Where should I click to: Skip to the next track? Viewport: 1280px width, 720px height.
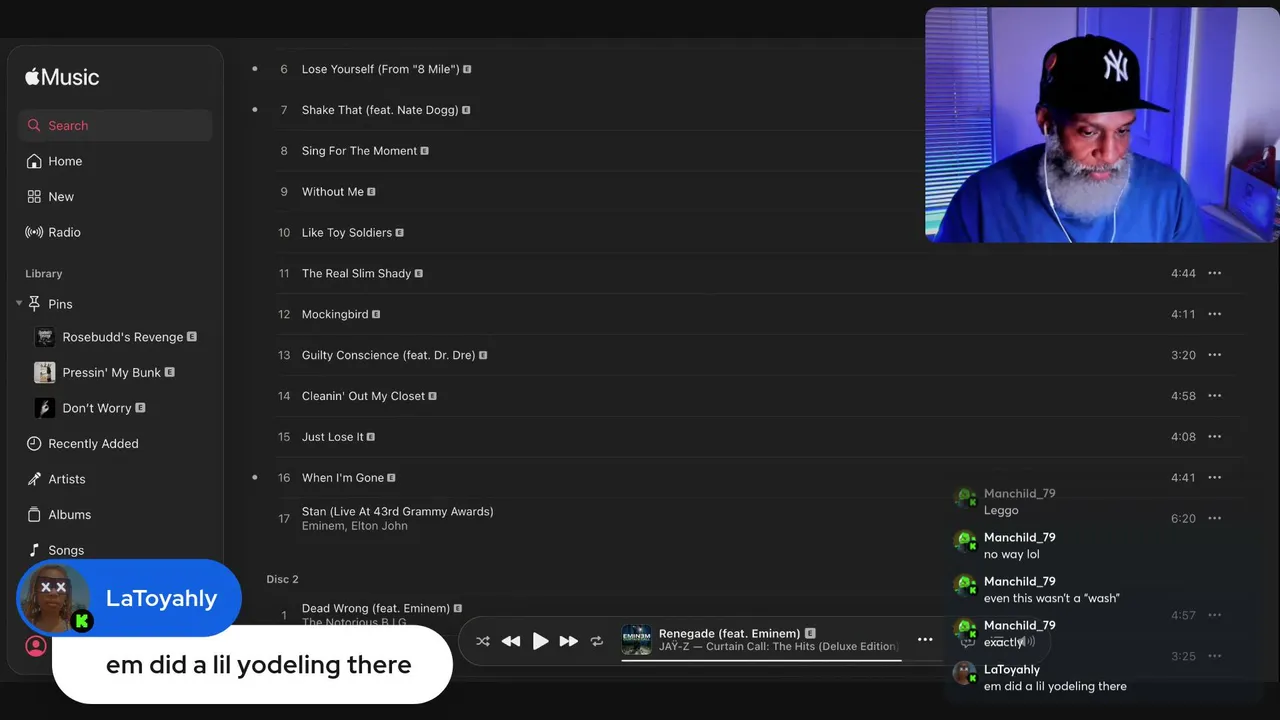pyautogui.click(x=568, y=641)
